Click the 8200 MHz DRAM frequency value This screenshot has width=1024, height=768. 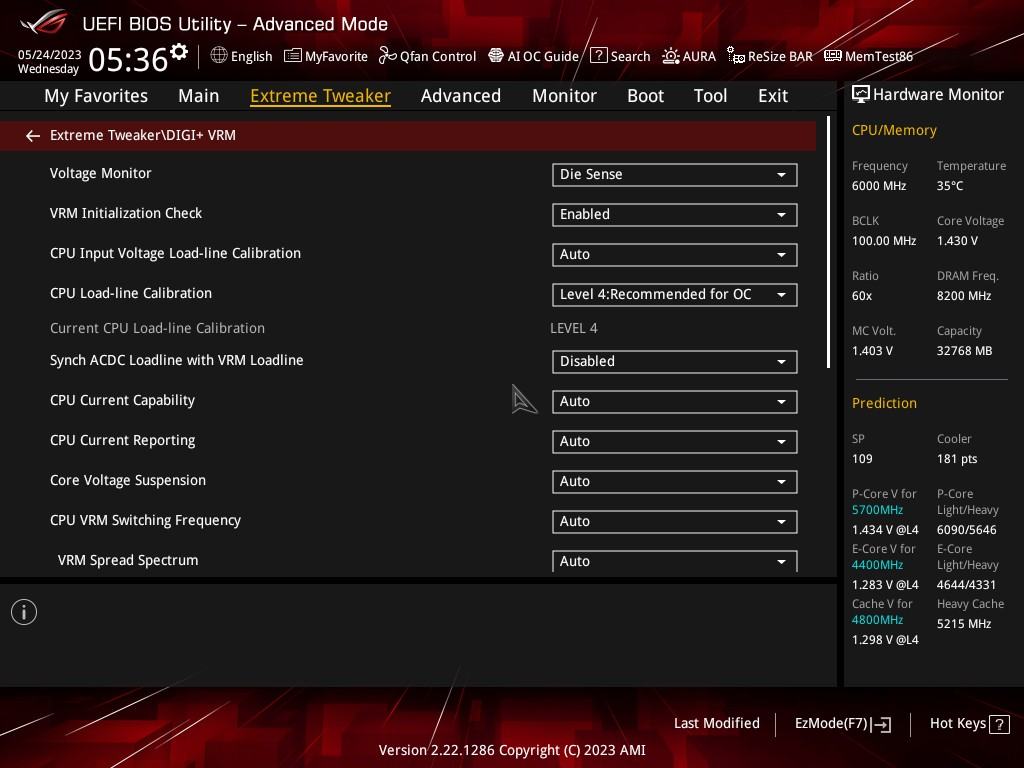[964, 296]
